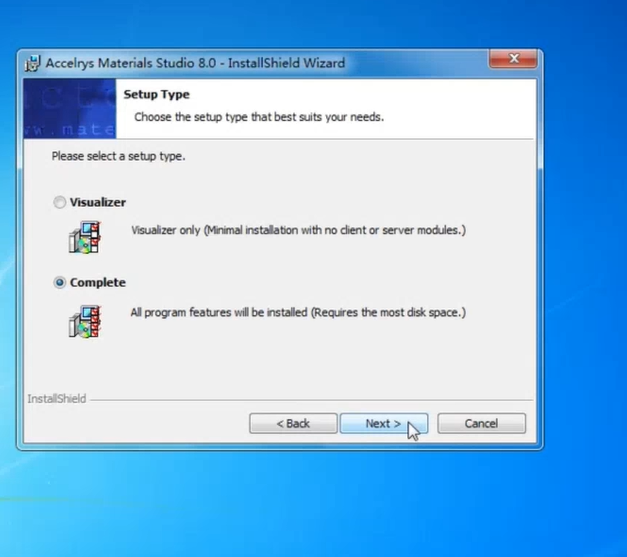Screen dimensions: 627x557
Task: Click the window title 'Accelrys Materials Studio 8.0'
Action: click(x=131, y=63)
